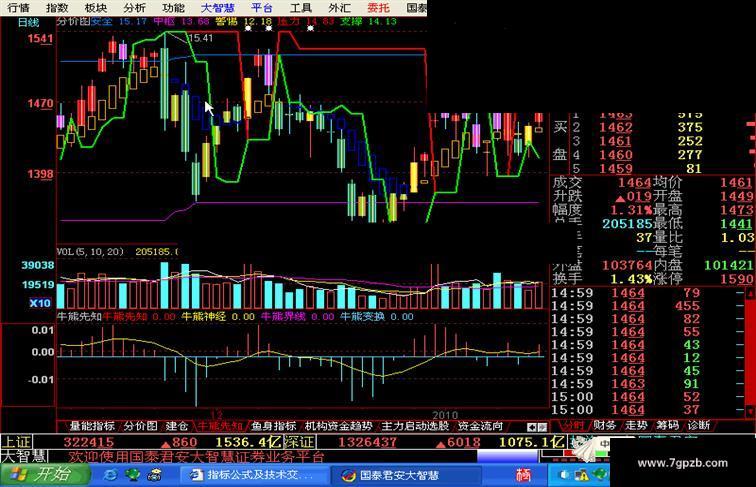
Task: Click the yellow warning shield tray icon
Action: point(582,475)
